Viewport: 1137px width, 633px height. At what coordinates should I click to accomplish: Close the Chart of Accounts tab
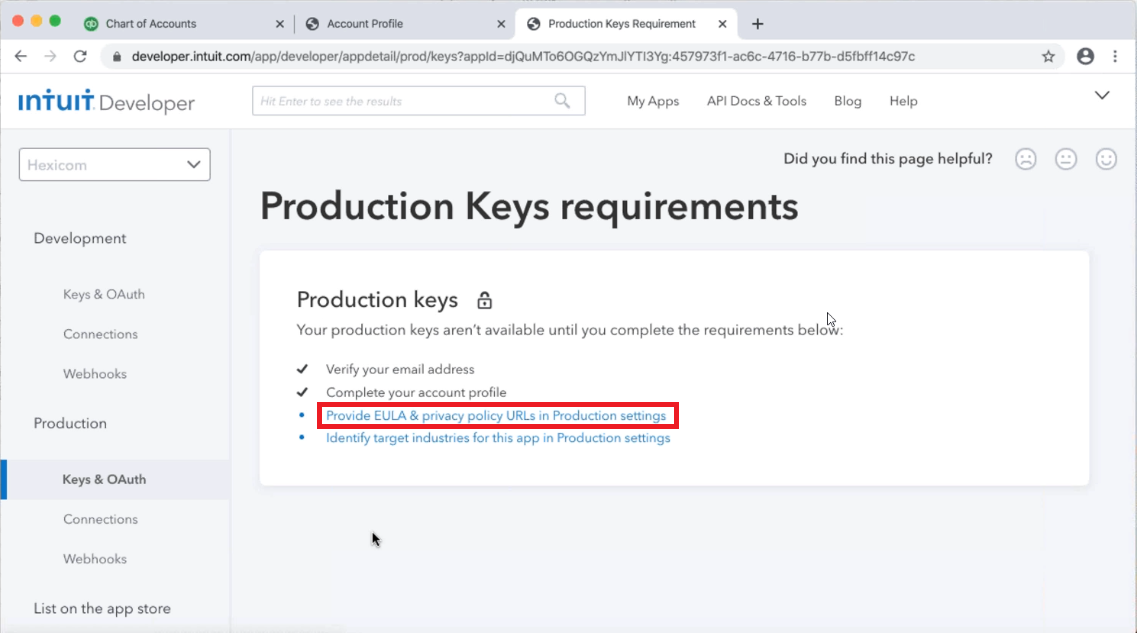tap(280, 24)
